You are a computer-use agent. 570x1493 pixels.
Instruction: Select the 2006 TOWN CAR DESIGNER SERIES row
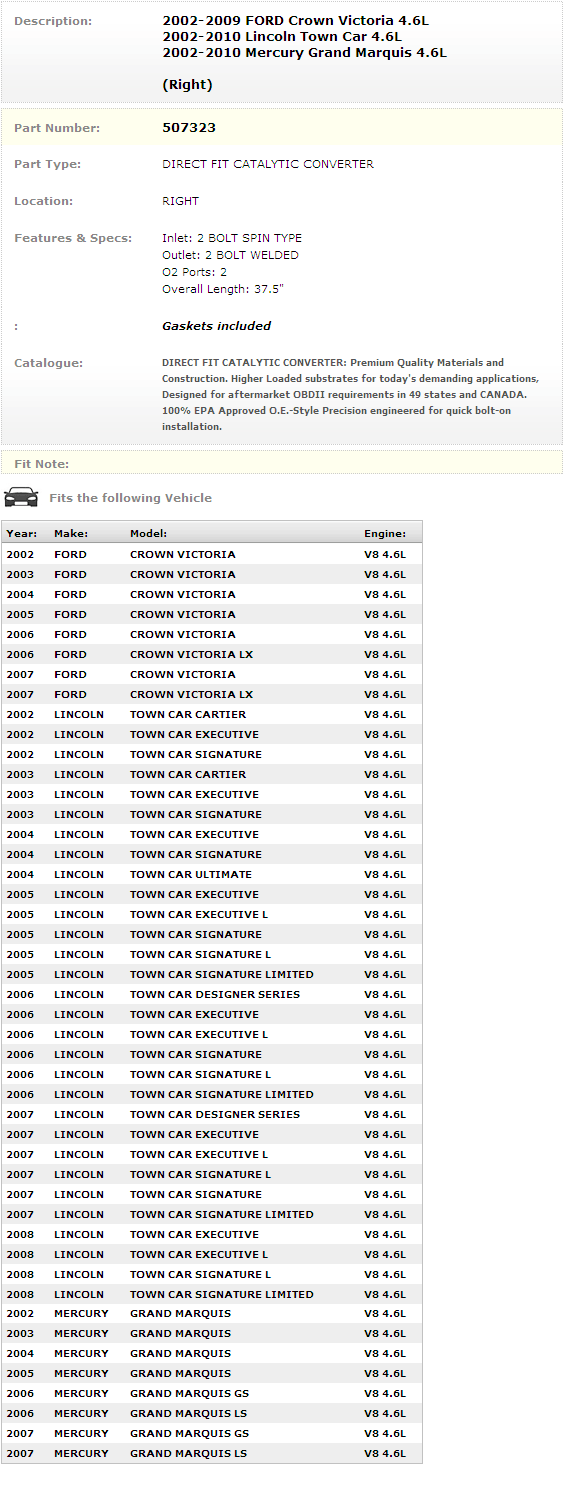coord(212,994)
